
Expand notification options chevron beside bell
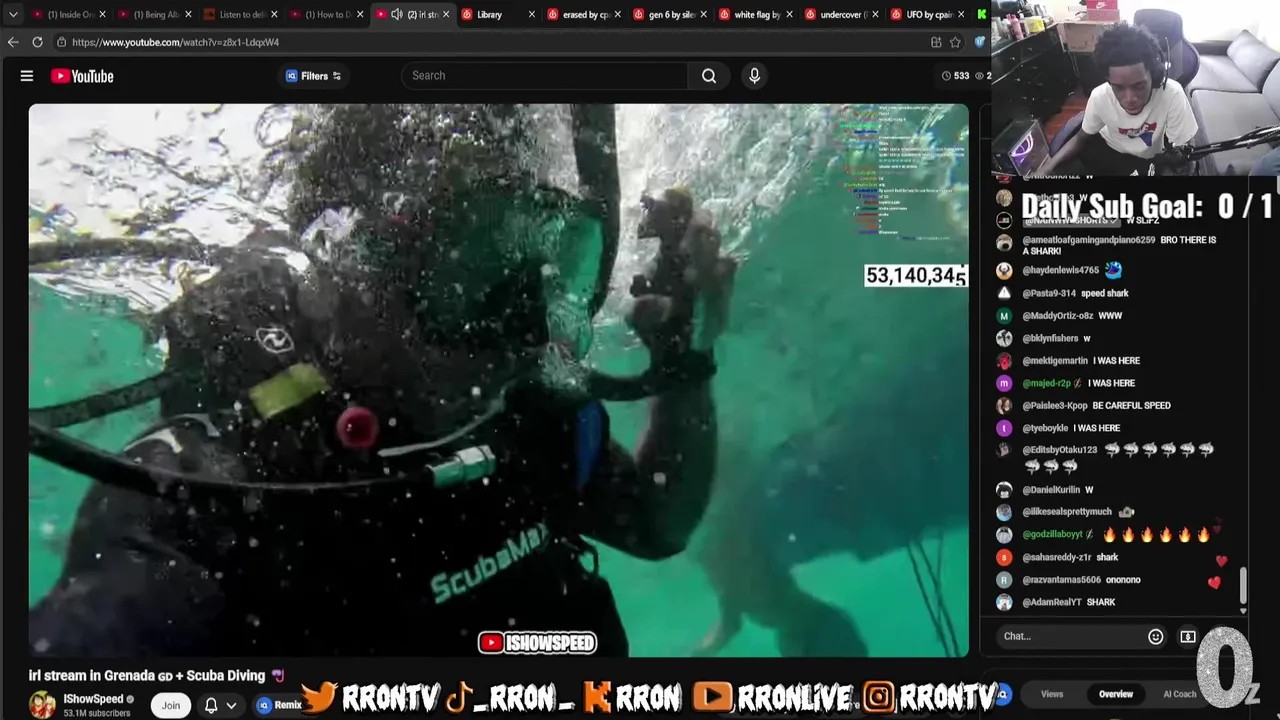pos(231,705)
